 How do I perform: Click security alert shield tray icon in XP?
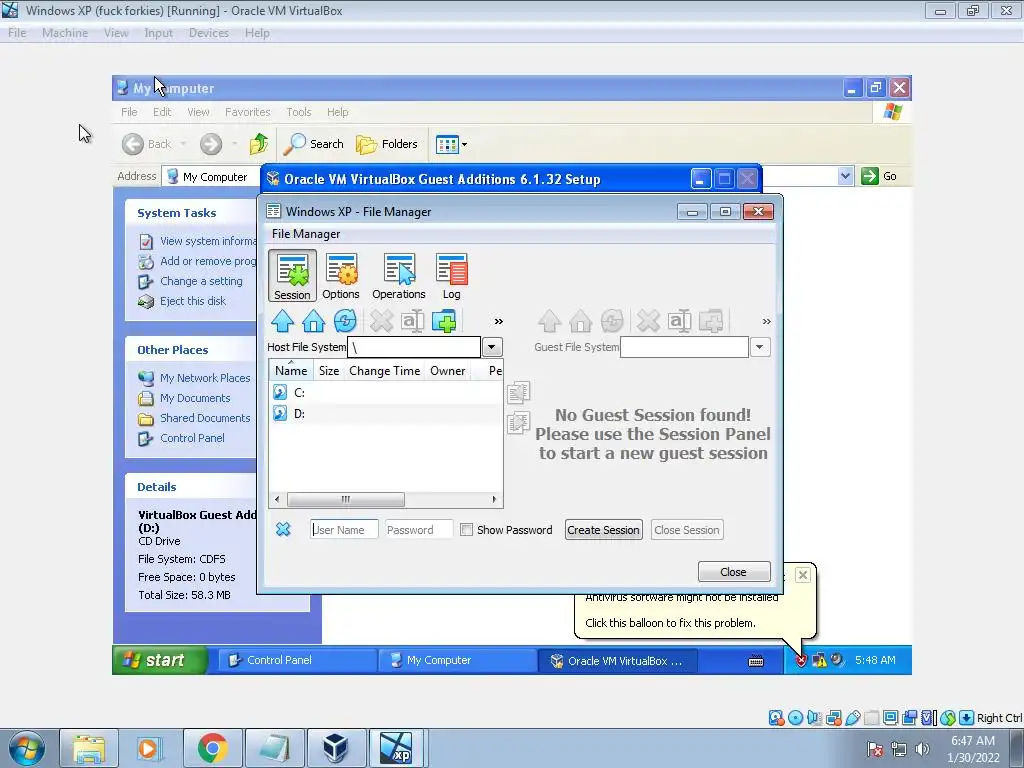pyautogui.click(x=802, y=660)
